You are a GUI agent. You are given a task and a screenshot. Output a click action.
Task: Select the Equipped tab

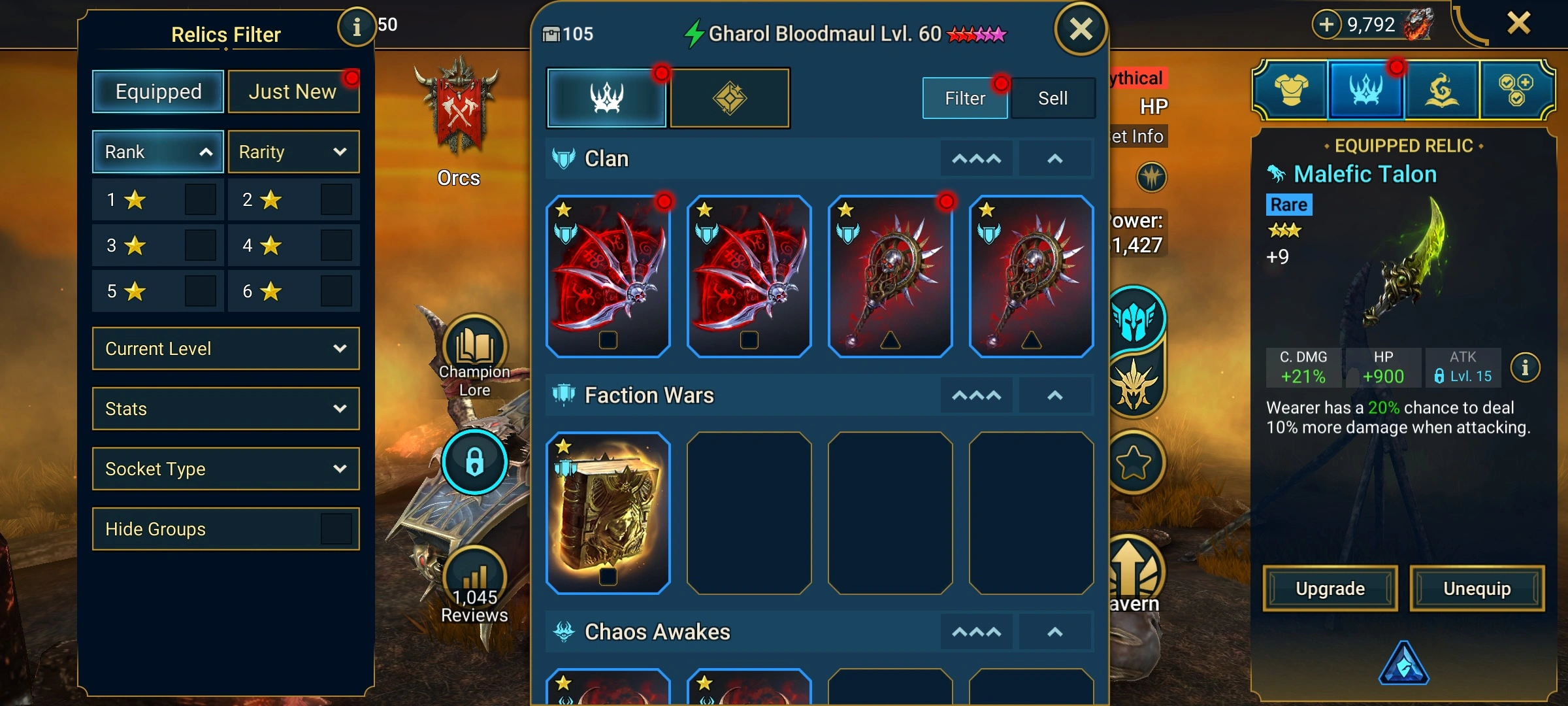click(158, 92)
